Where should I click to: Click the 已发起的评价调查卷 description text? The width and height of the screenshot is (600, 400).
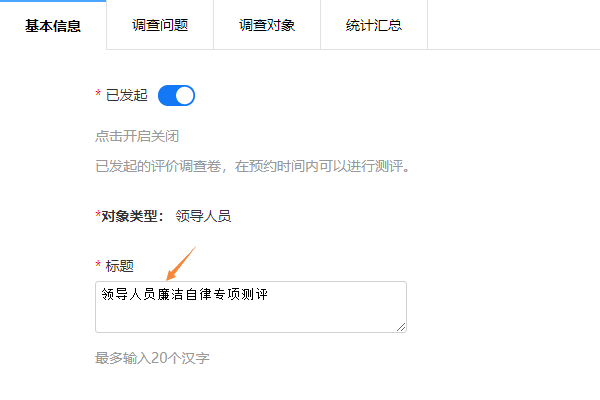tap(253, 167)
